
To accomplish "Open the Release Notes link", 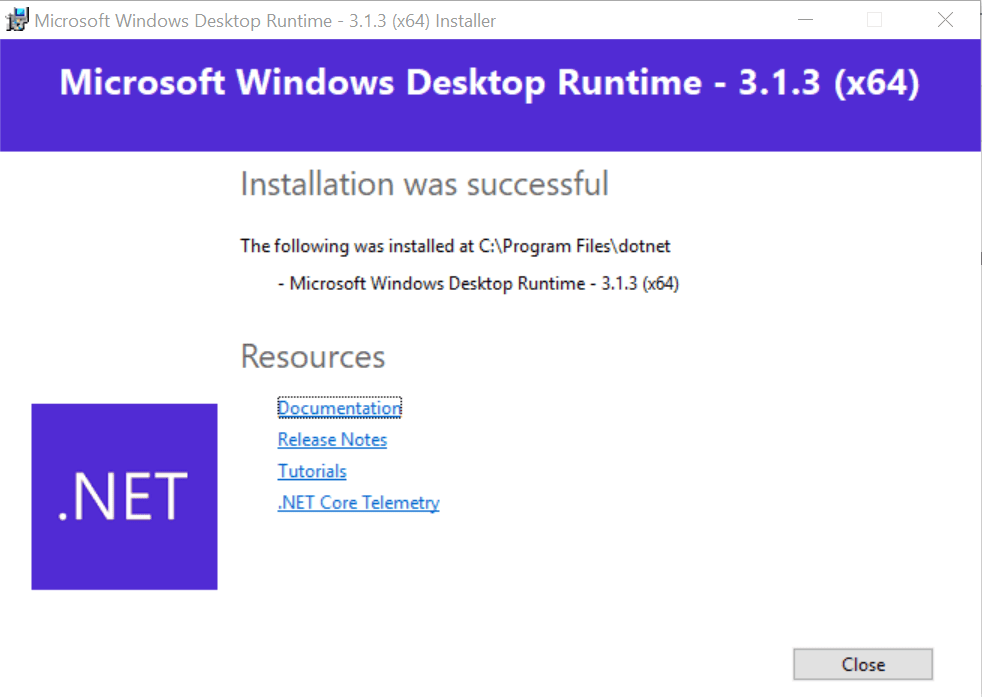I will pyautogui.click(x=332, y=440).
